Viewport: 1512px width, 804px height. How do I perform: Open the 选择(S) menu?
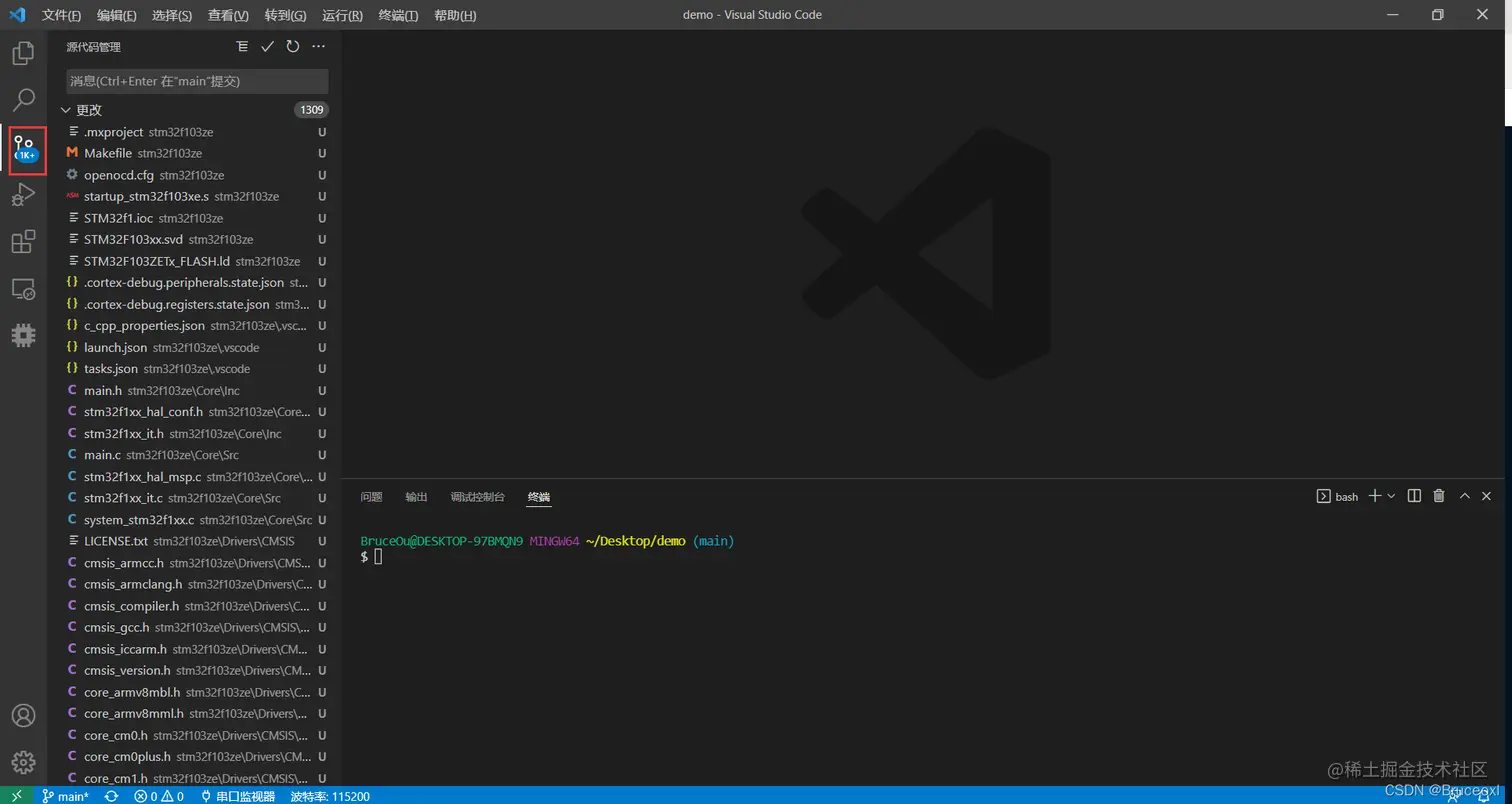pyautogui.click(x=172, y=15)
